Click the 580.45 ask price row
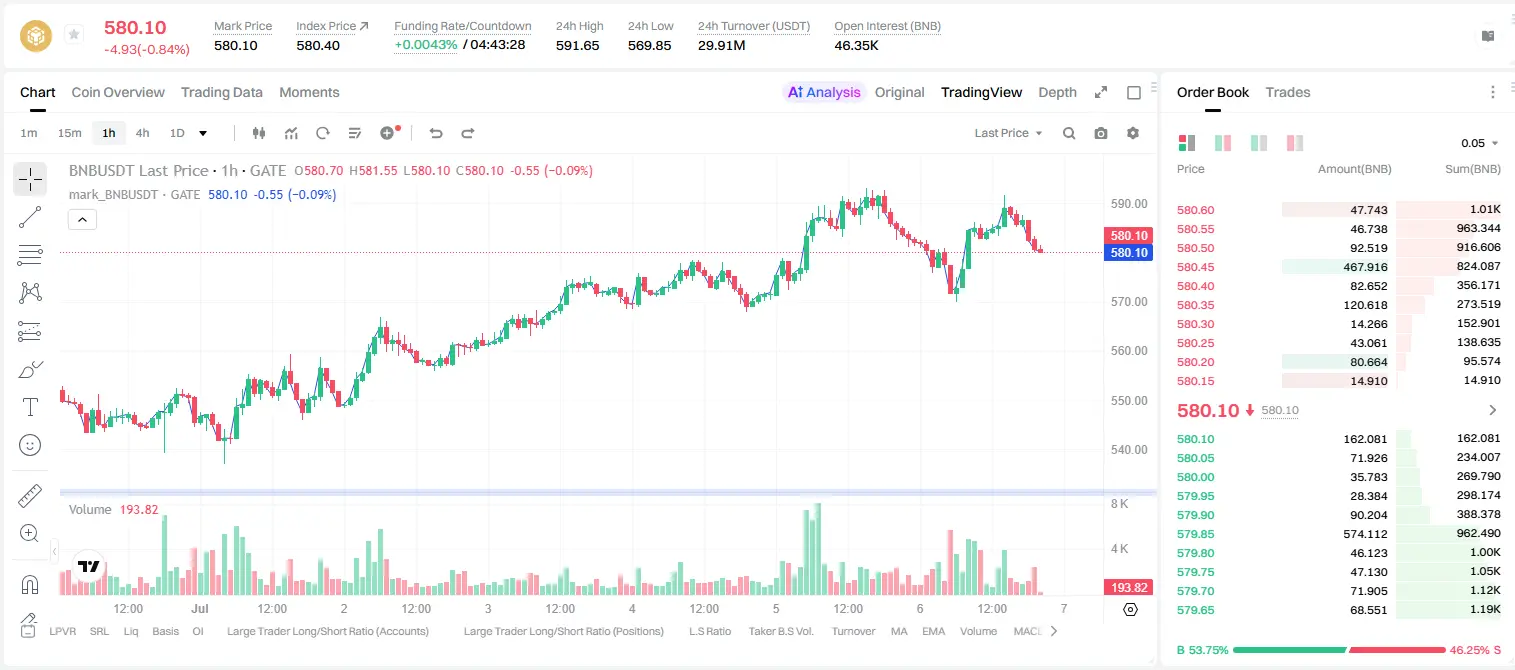 (1339, 267)
